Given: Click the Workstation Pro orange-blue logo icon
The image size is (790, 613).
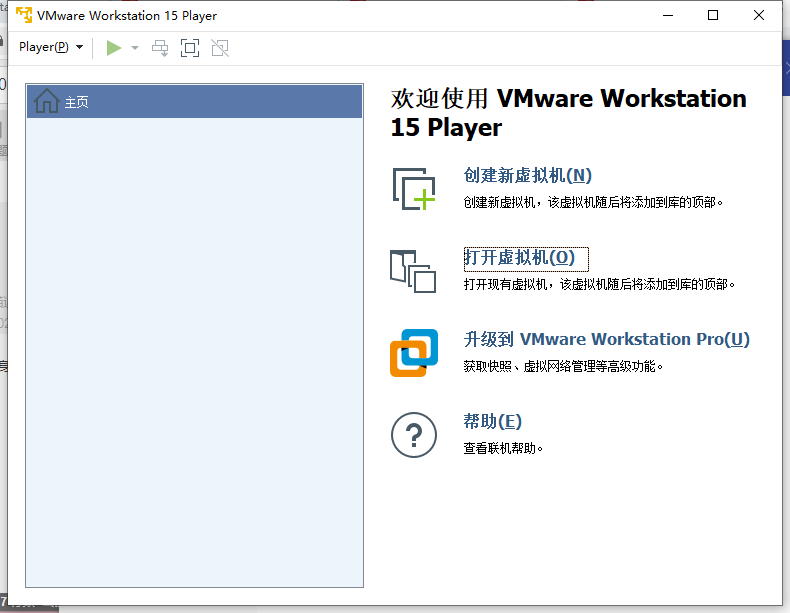Looking at the screenshot, I should pos(414,353).
